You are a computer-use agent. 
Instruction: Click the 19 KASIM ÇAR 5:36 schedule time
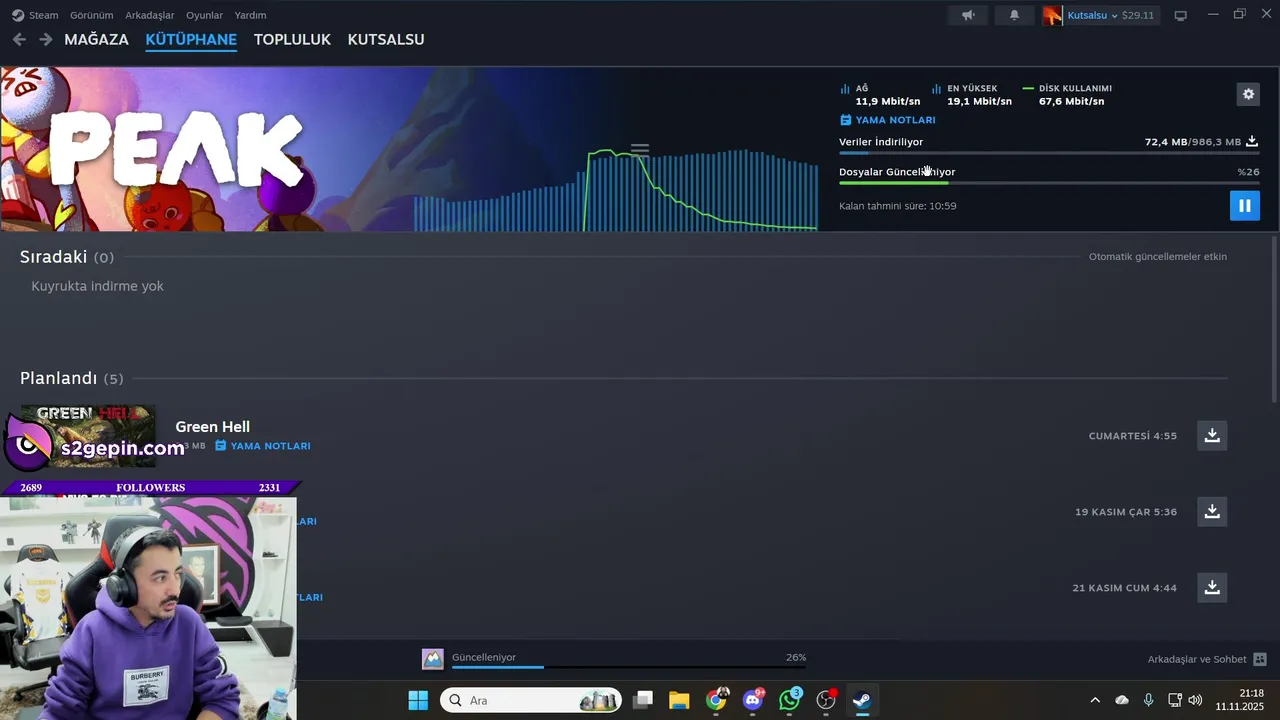[x=1126, y=512]
